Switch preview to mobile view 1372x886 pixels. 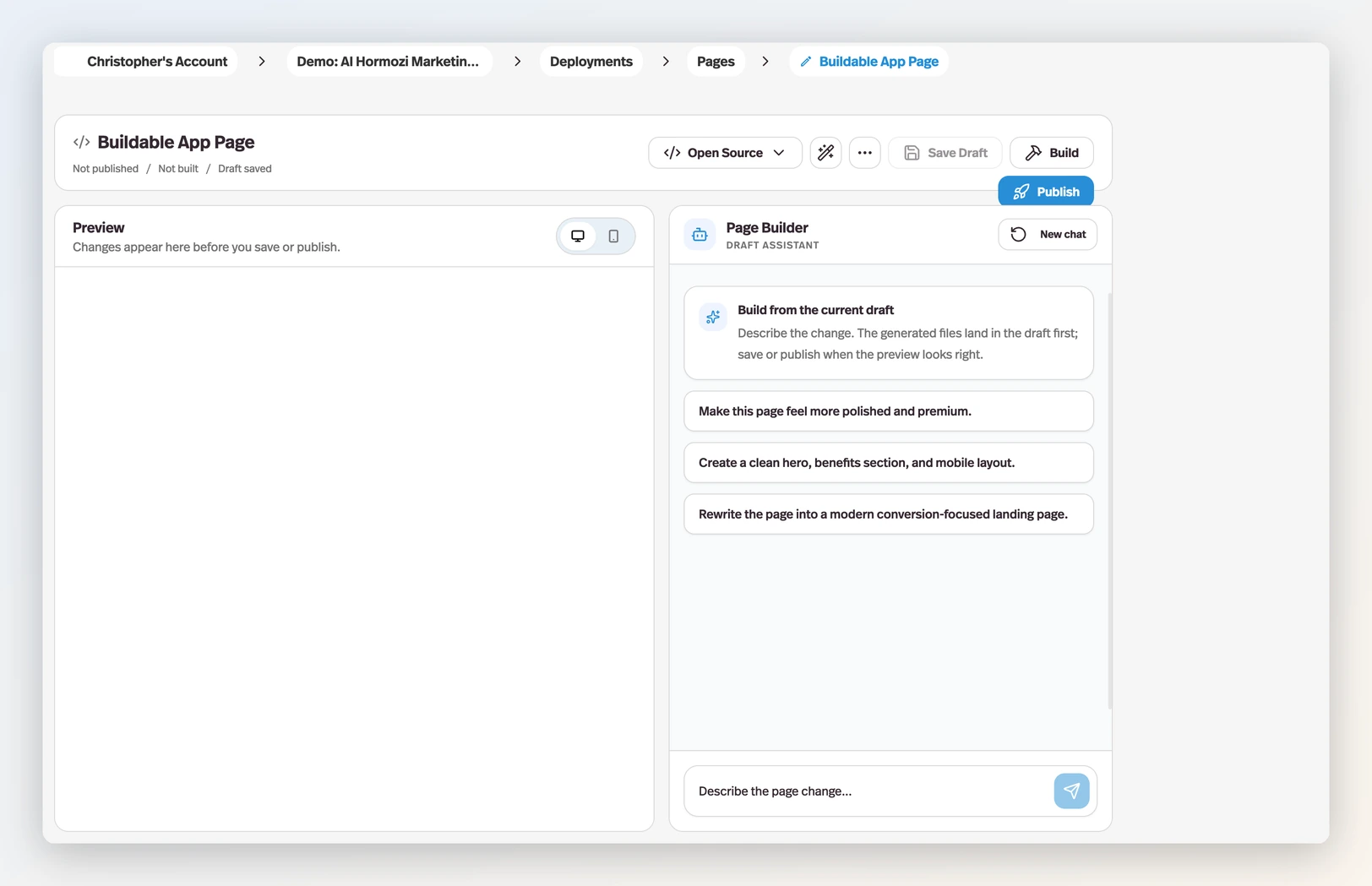613,236
